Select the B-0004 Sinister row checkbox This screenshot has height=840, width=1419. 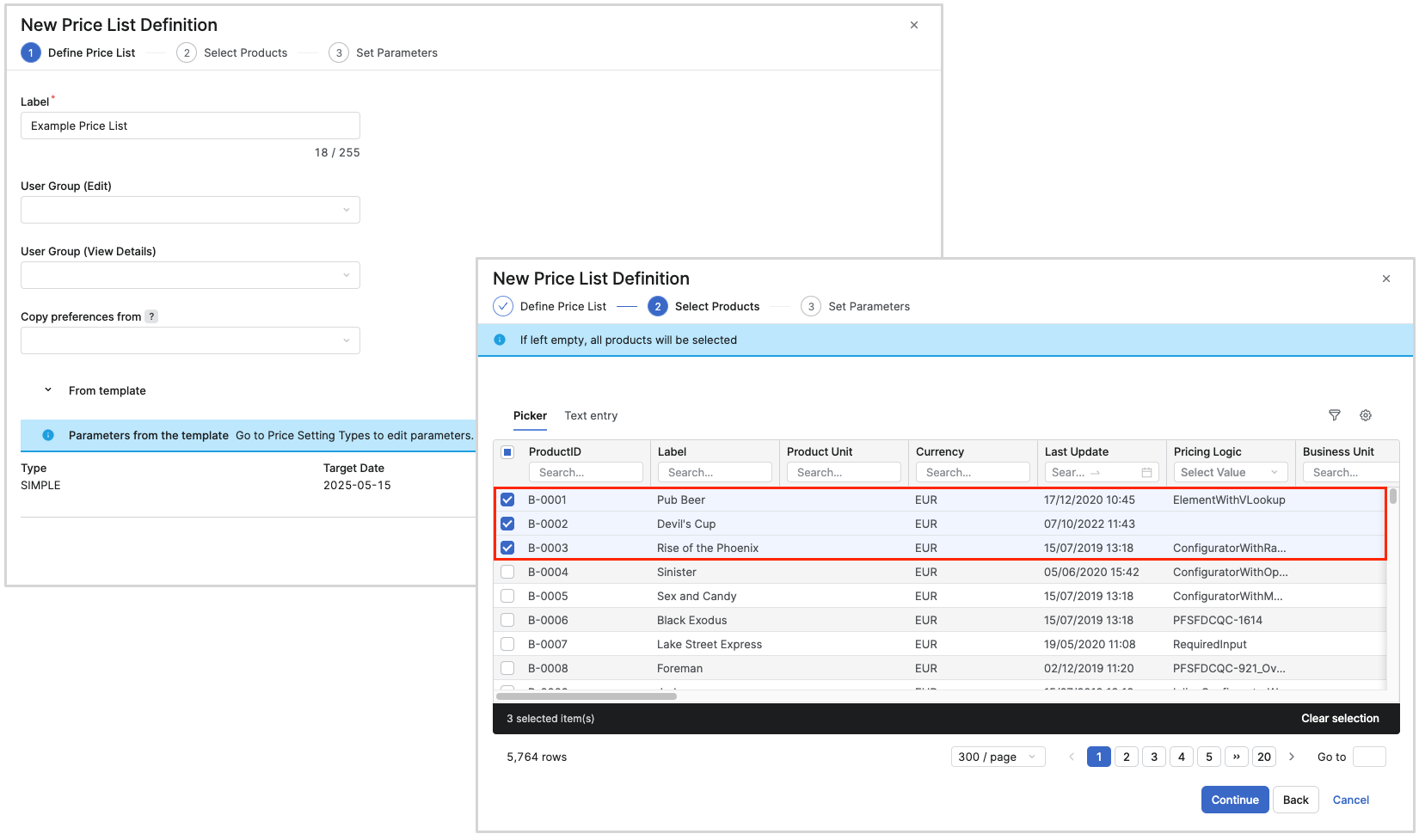507,572
